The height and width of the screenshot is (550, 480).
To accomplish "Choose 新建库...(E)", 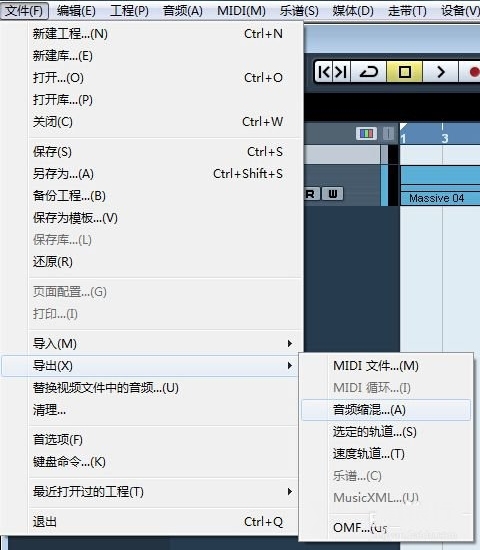I will [152, 56].
